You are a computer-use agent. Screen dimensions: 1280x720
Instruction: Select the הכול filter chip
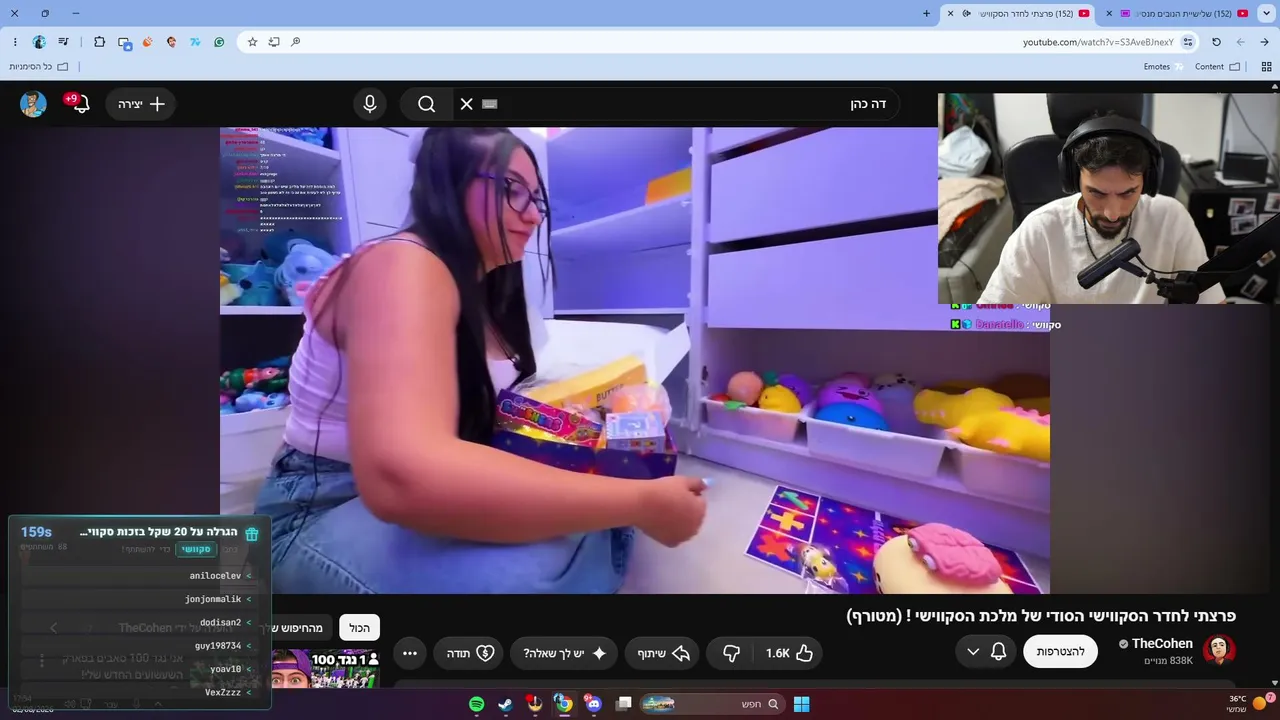click(359, 628)
